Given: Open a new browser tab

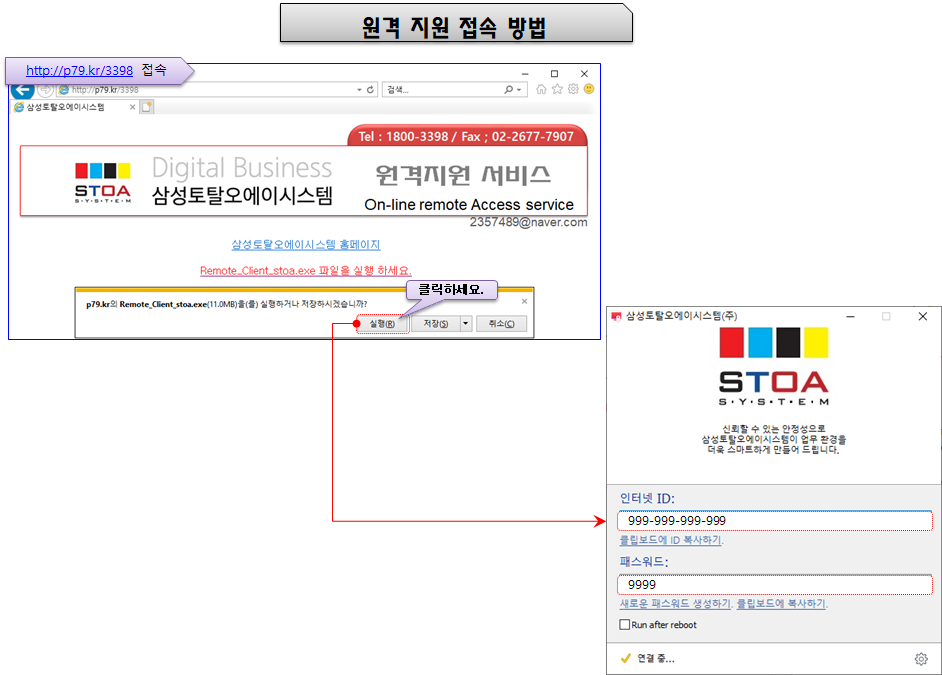Looking at the screenshot, I should click(147, 107).
